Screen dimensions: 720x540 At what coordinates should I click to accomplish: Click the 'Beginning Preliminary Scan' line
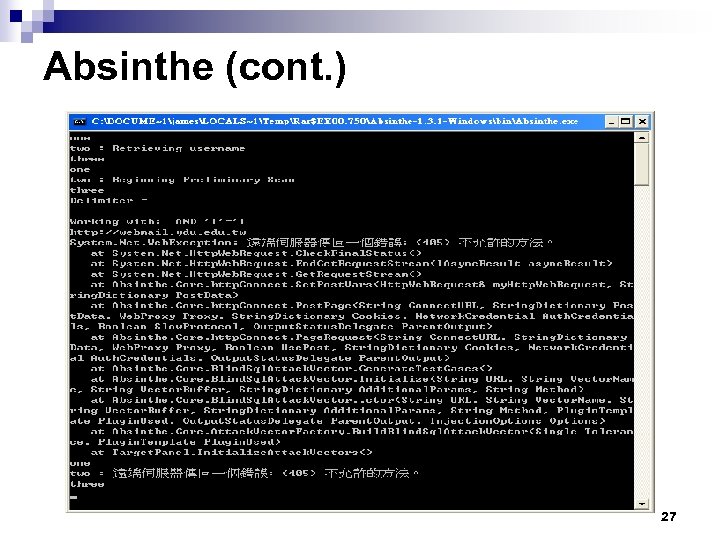click(x=182, y=180)
